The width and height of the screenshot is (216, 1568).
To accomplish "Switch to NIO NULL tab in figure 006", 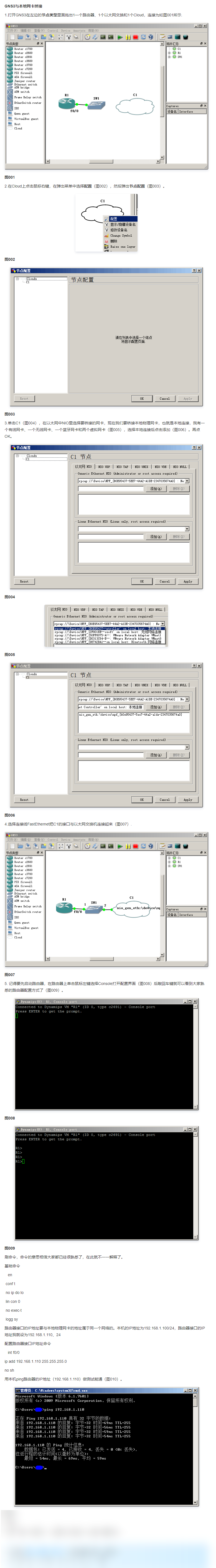I will [x=180, y=685].
